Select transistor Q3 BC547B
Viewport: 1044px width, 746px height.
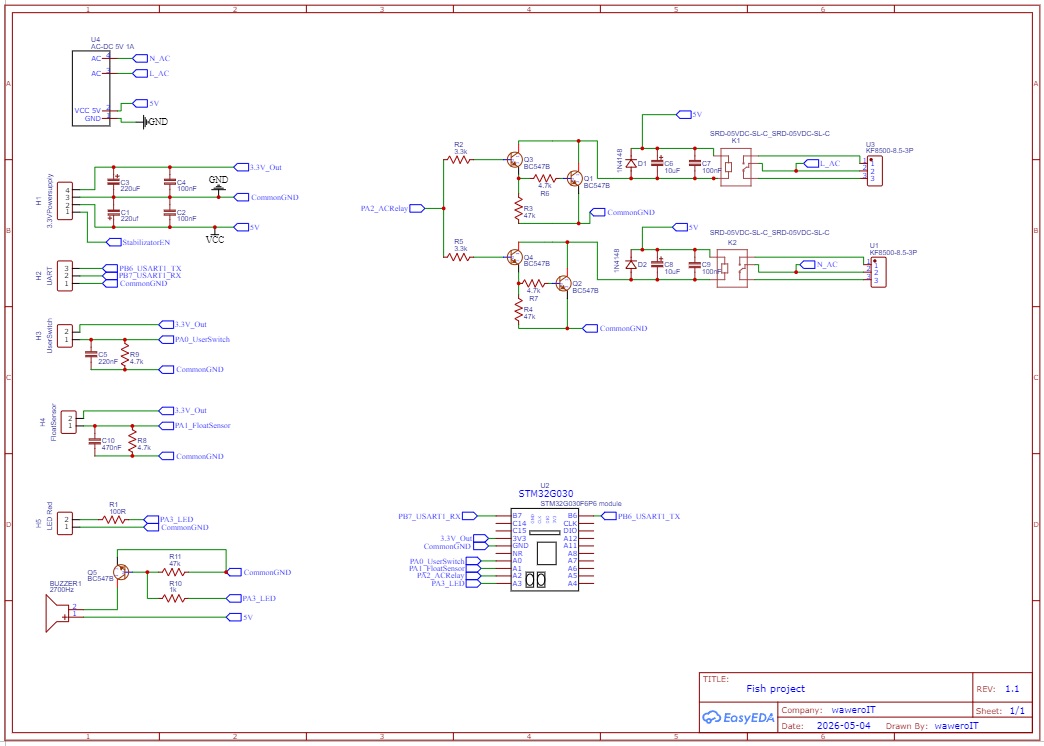click(x=513, y=160)
